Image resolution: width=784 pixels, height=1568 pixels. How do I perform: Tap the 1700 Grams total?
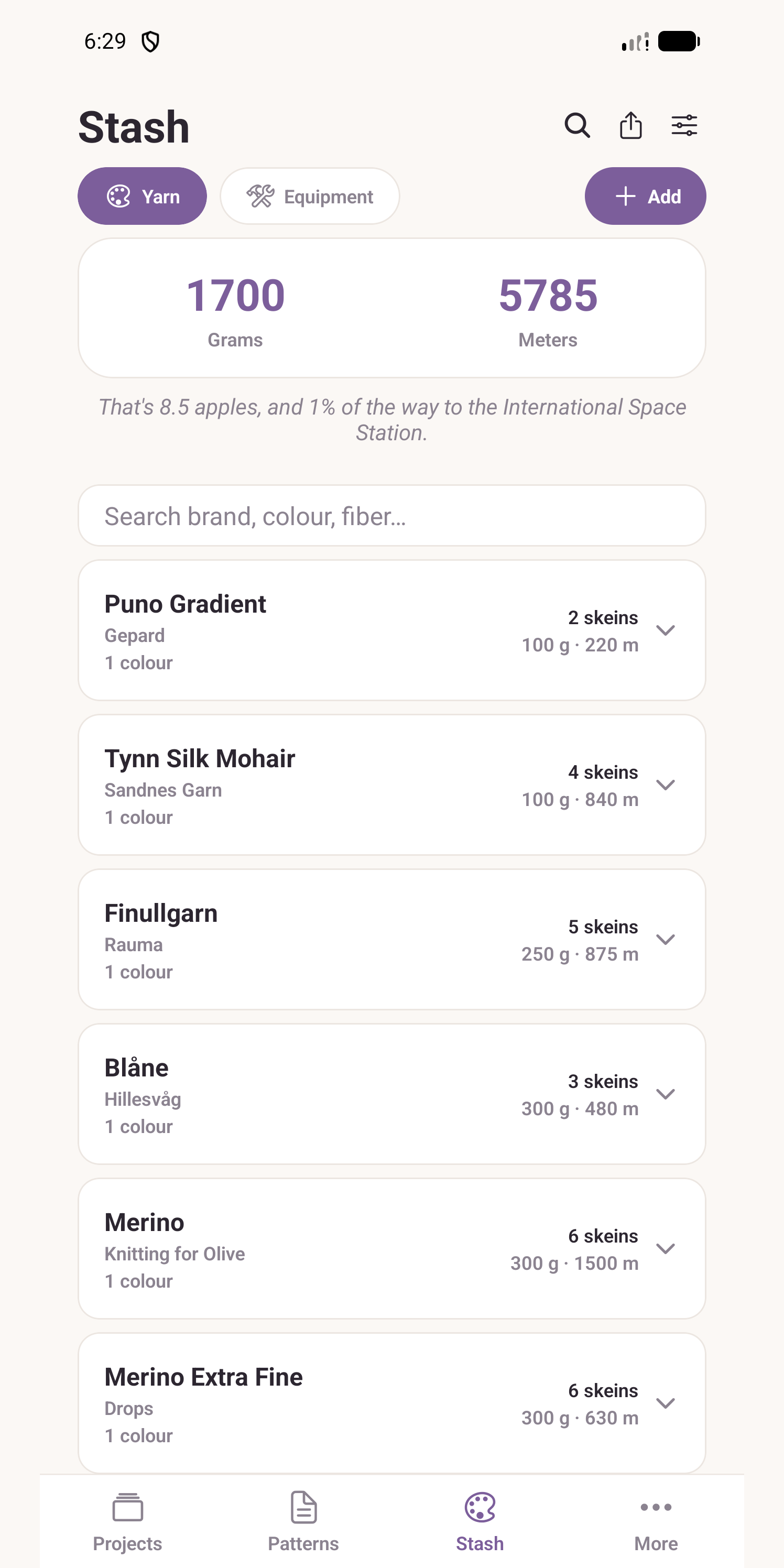[235, 311]
